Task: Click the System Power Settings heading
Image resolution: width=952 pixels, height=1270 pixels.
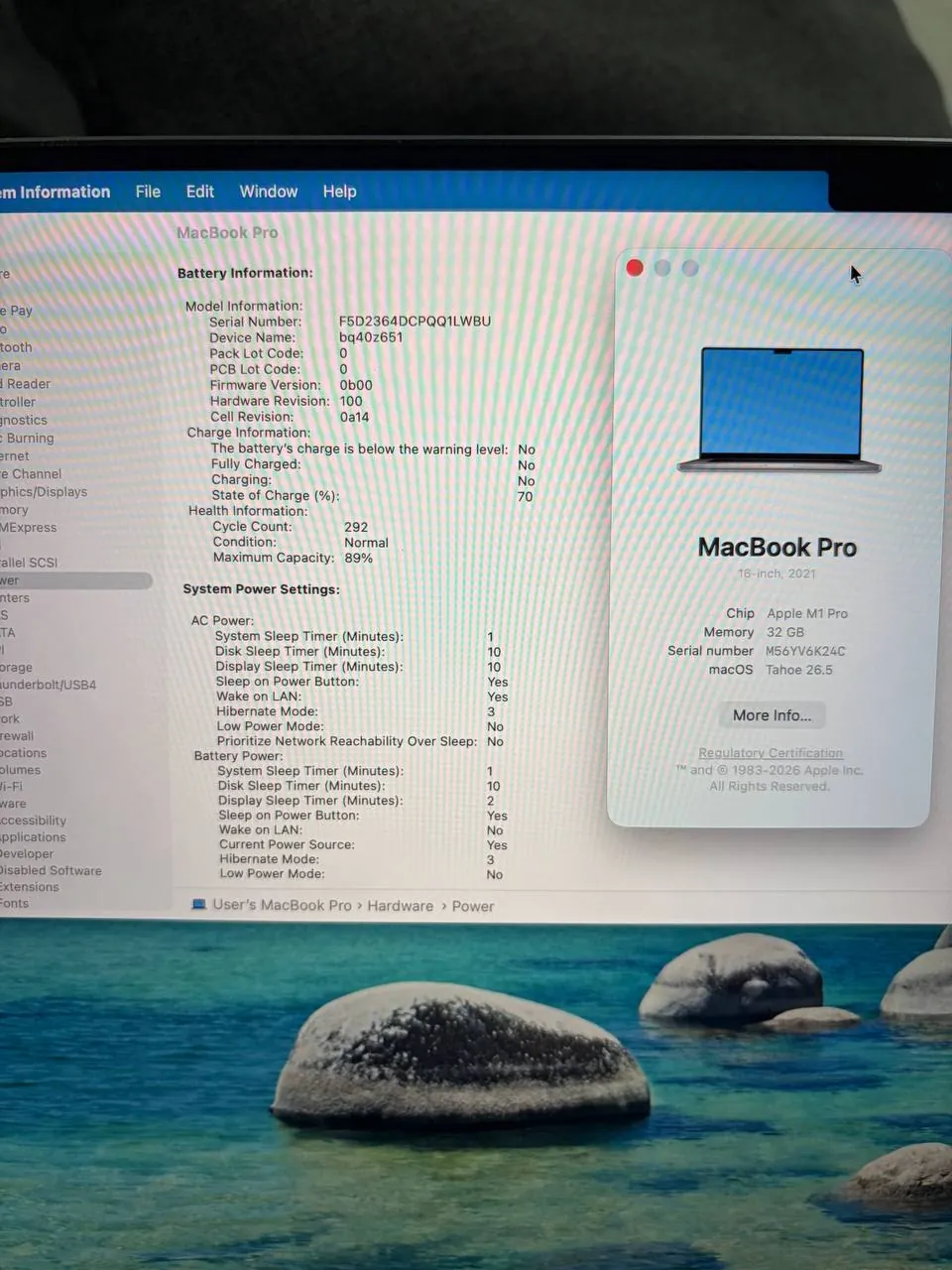Action: [x=261, y=589]
